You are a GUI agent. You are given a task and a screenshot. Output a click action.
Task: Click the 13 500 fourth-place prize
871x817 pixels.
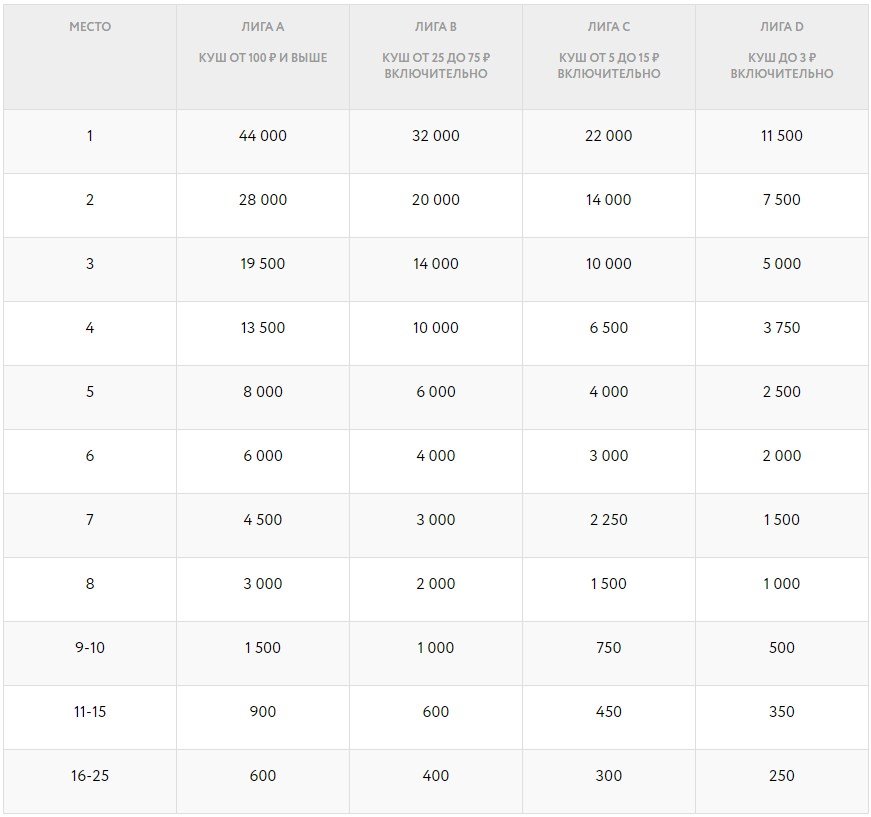(x=262, y=328)
